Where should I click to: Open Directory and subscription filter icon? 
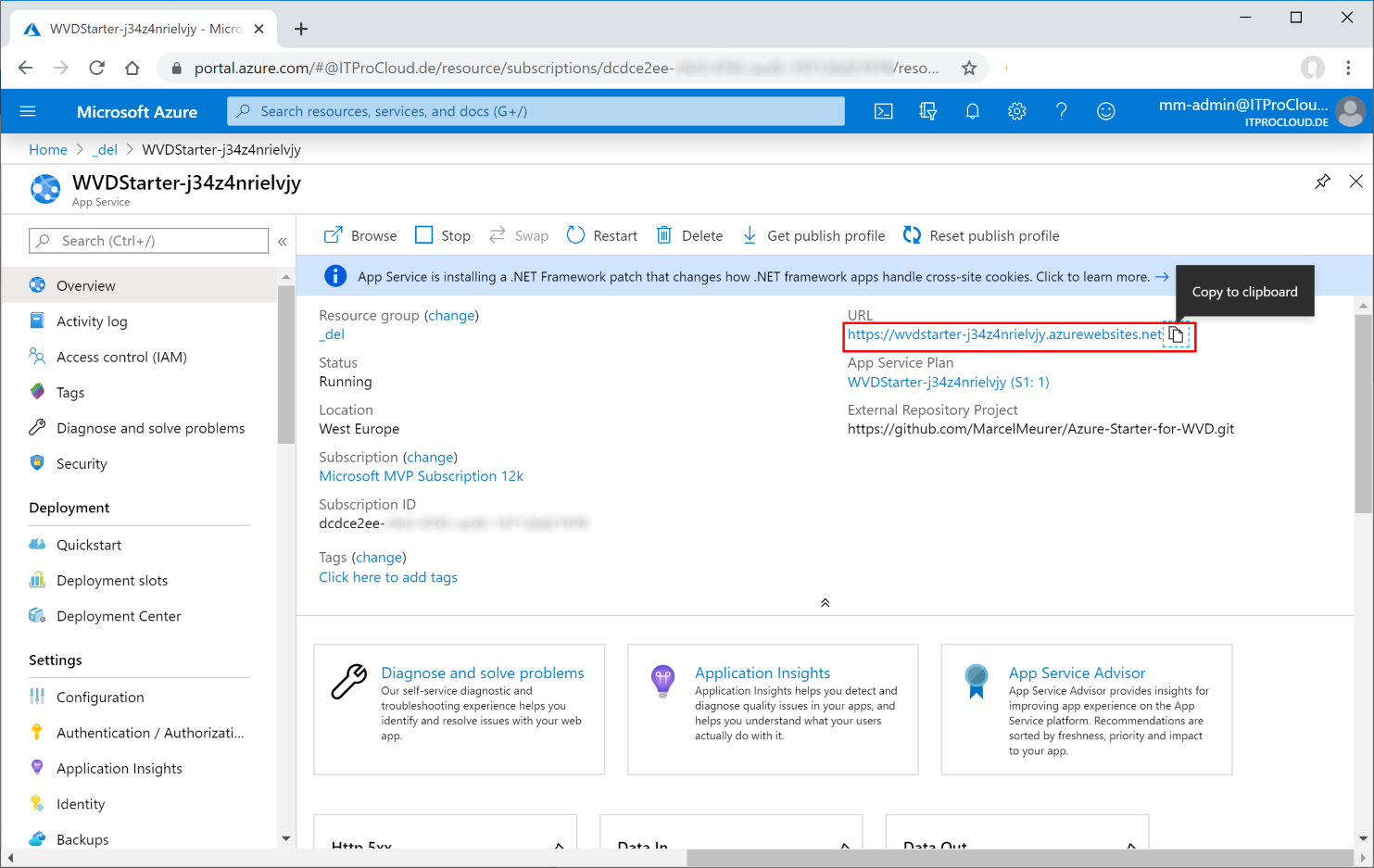[927, 111]
